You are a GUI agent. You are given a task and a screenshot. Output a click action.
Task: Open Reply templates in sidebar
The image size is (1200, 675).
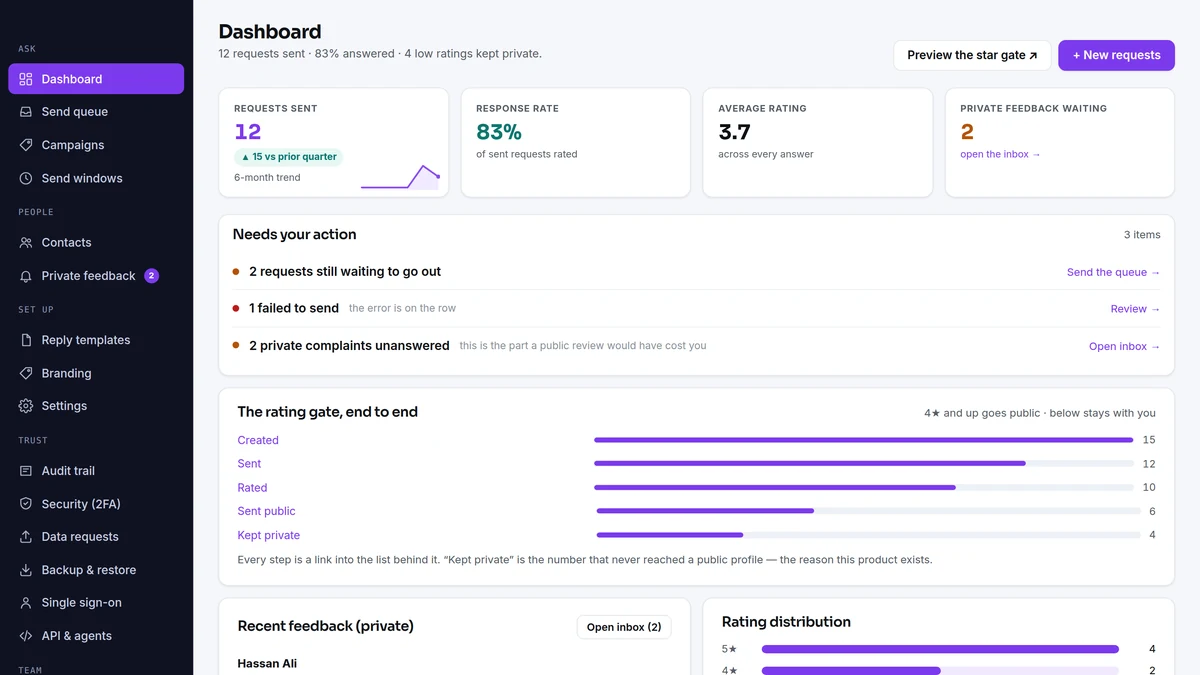96,340
